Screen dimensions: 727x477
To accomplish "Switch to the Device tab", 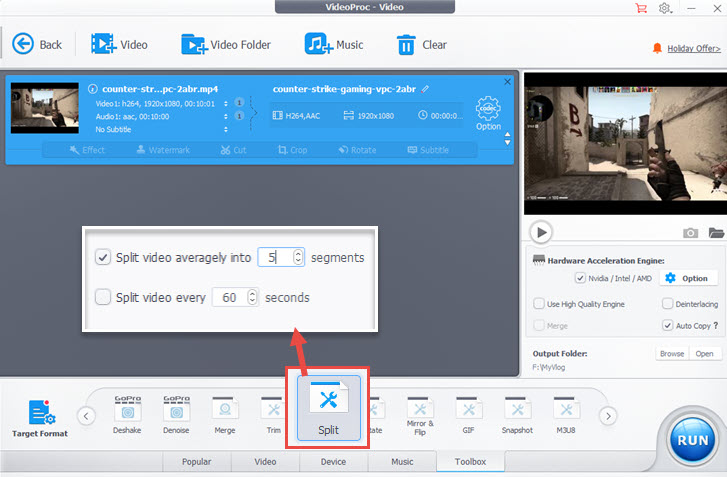I will (333, 462).
